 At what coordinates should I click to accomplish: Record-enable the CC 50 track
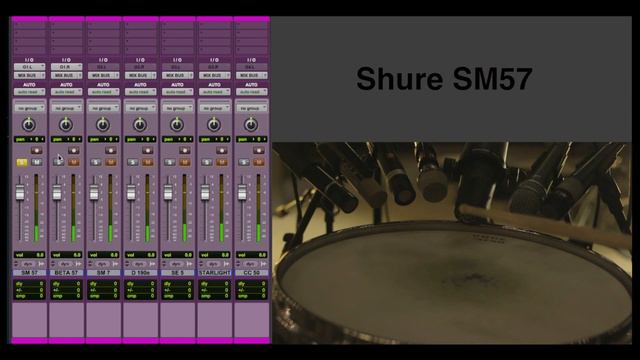[x=258, y=151]
